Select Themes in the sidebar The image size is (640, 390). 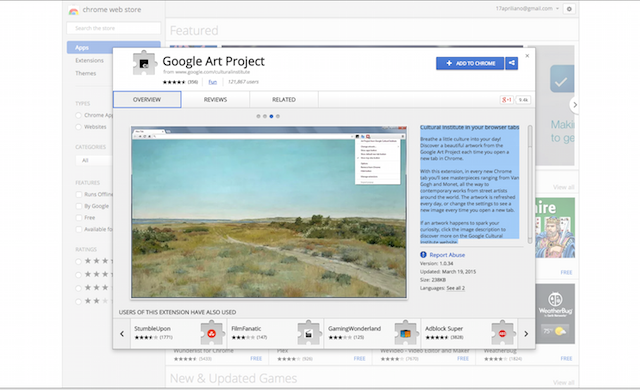(x=86, y=73)
